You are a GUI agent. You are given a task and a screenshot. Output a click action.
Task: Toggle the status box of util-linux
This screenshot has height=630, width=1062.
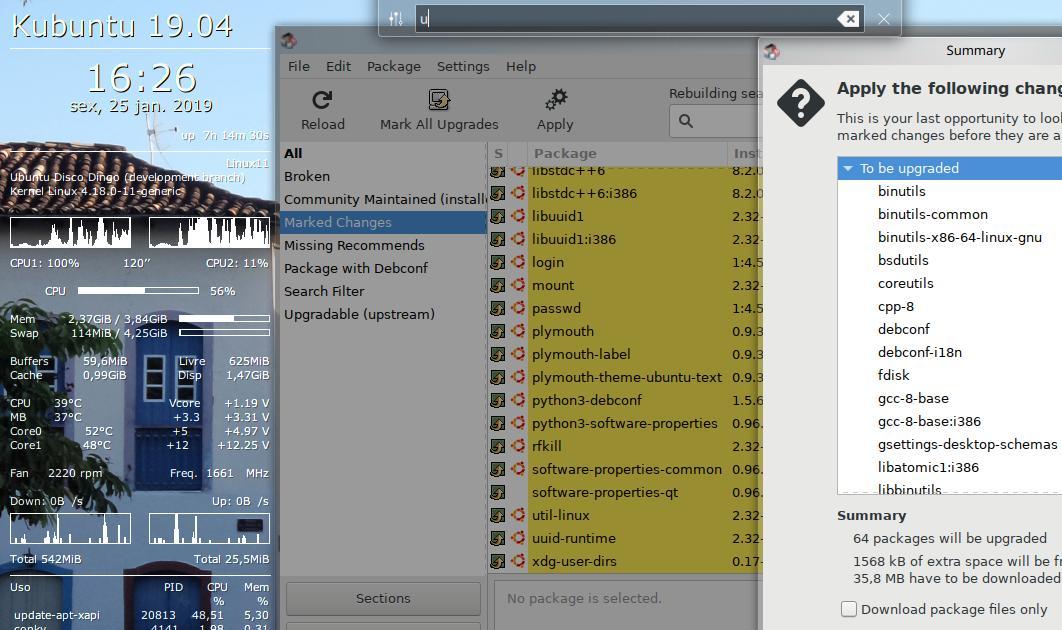(x=498, y=516)
